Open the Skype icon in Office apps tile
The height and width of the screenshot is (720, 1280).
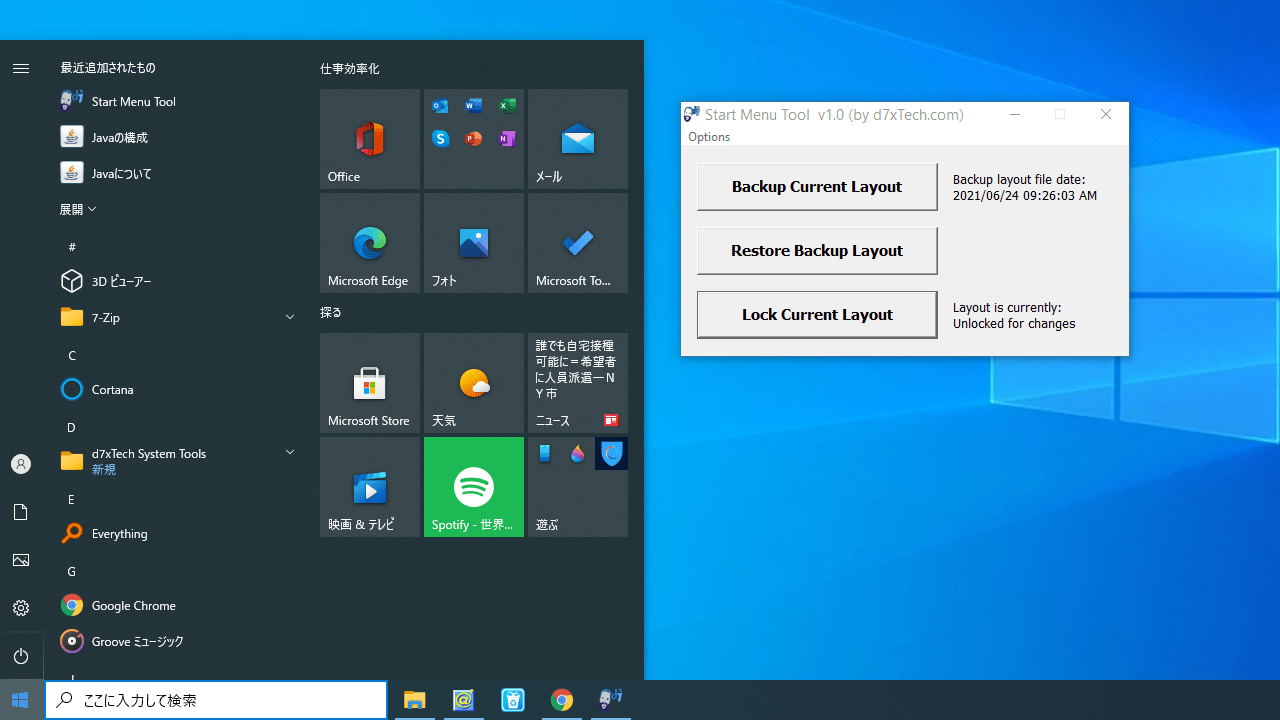[441, 139]
